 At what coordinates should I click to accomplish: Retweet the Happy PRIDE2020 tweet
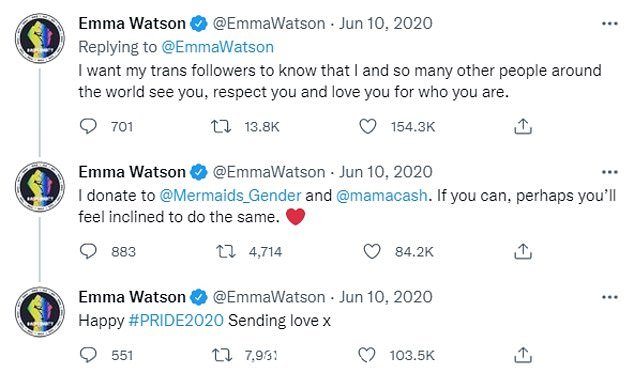click(222, 355)
